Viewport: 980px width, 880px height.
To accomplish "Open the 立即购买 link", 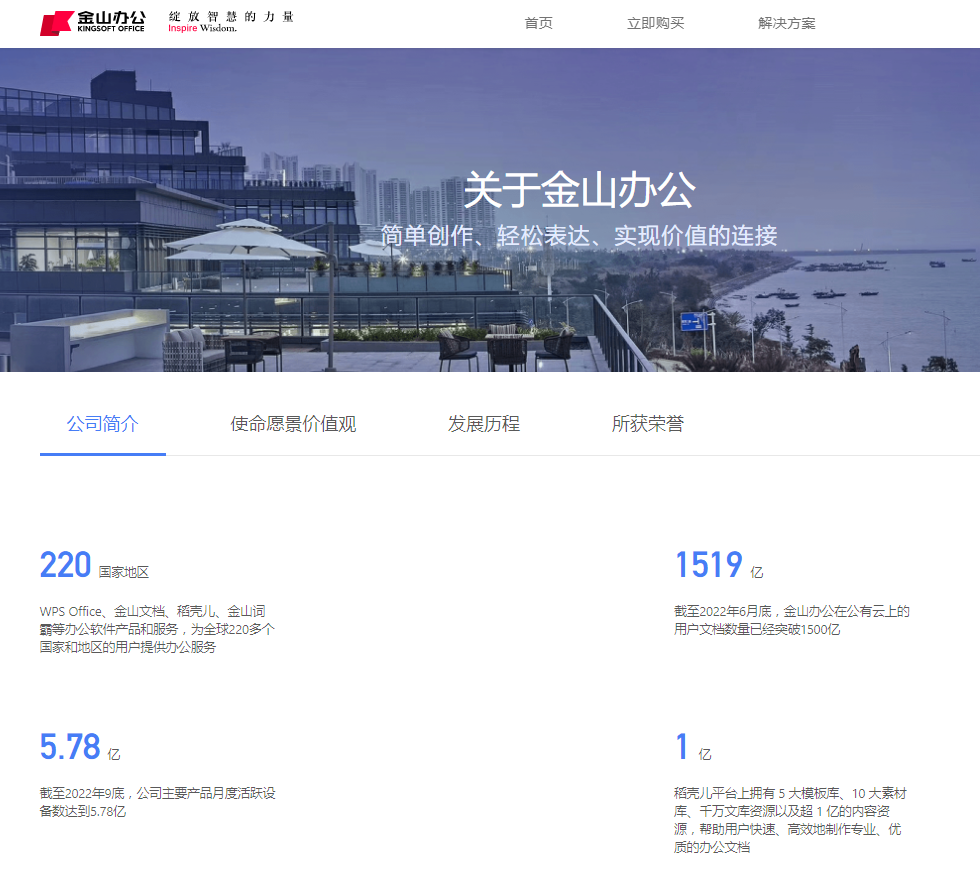I will click(655, 23).
